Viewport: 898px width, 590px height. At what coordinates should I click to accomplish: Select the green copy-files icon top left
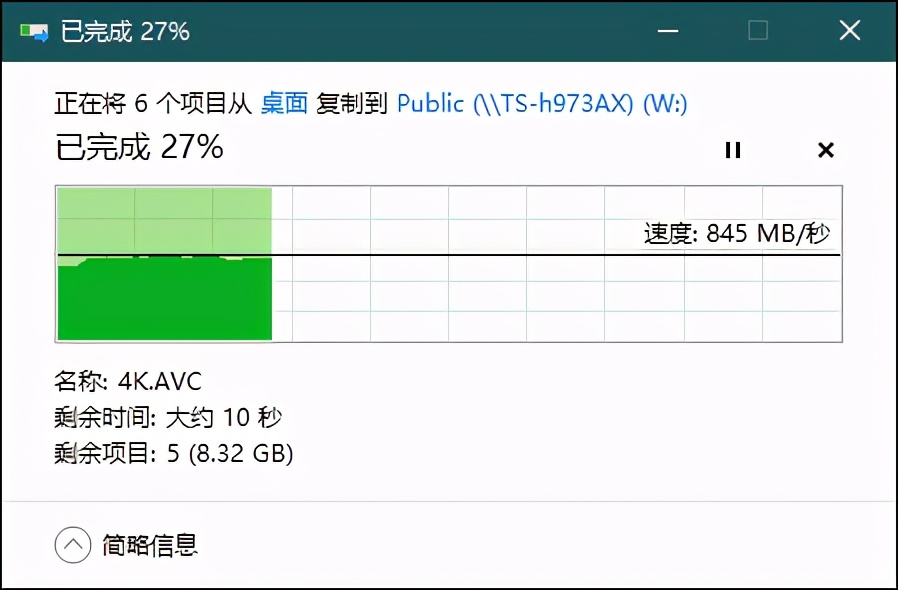[x=35, y=29]
